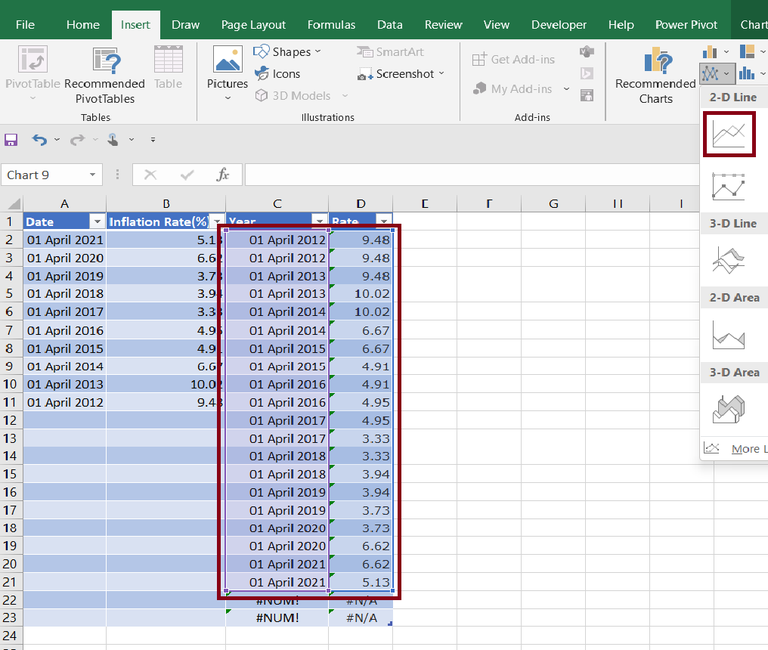
Task: Select the #NUM! cell in row 23
Action: pyautogui.click(x=277, y=618)
